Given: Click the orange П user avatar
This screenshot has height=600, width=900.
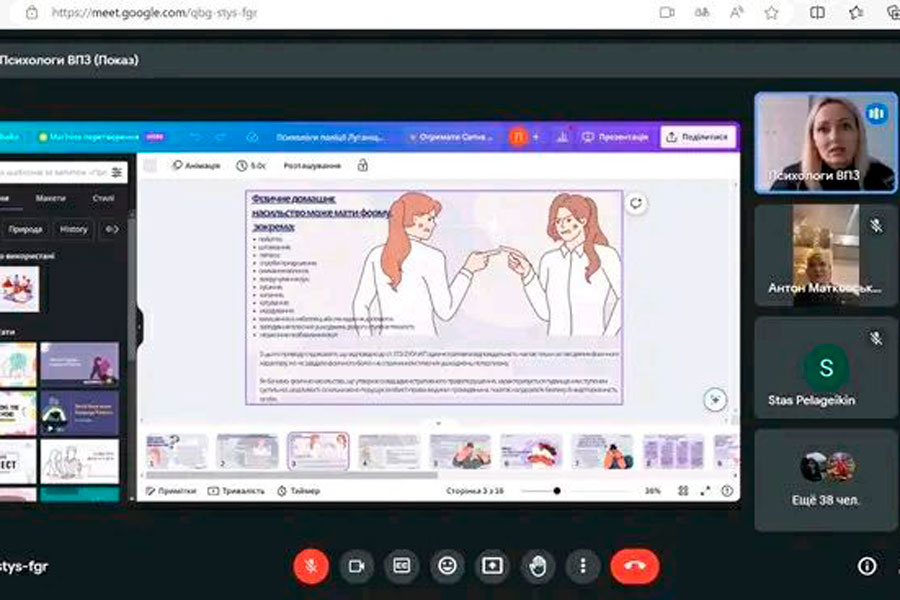Looking at the screenshot, I should tap(518, 137).
